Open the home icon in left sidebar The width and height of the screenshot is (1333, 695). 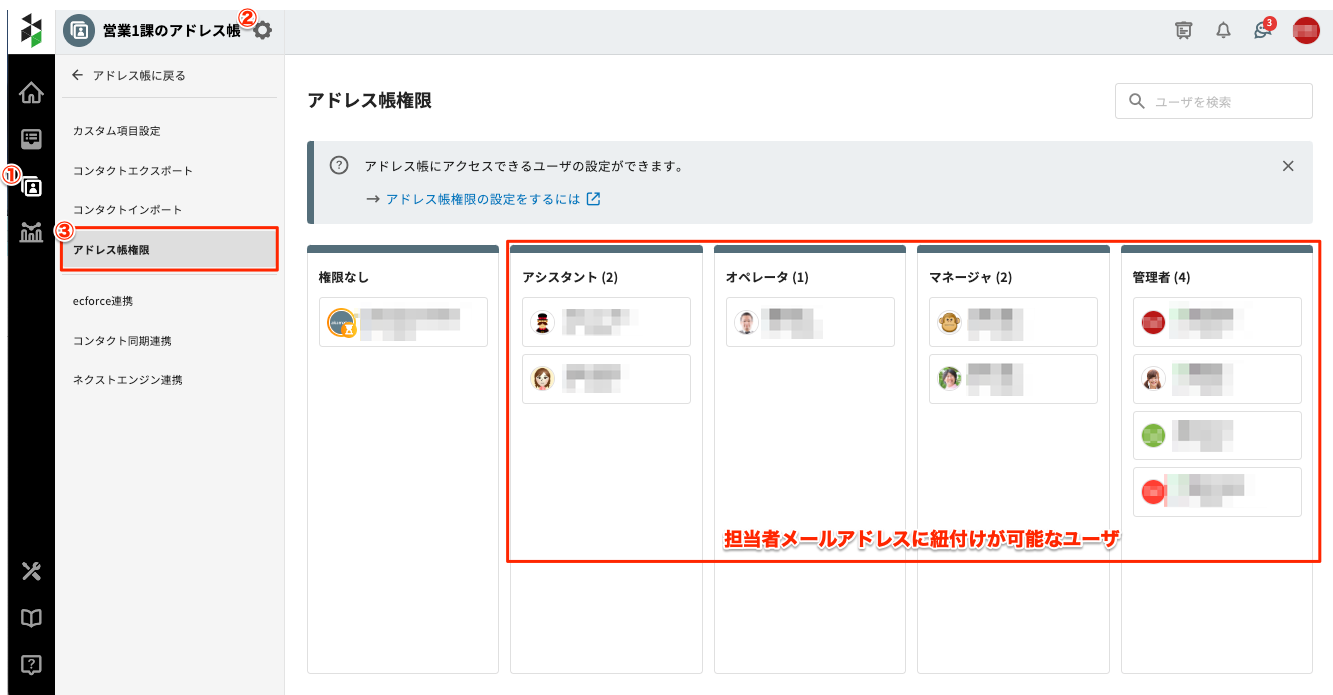pyautogui.click(x=32, y=94)
